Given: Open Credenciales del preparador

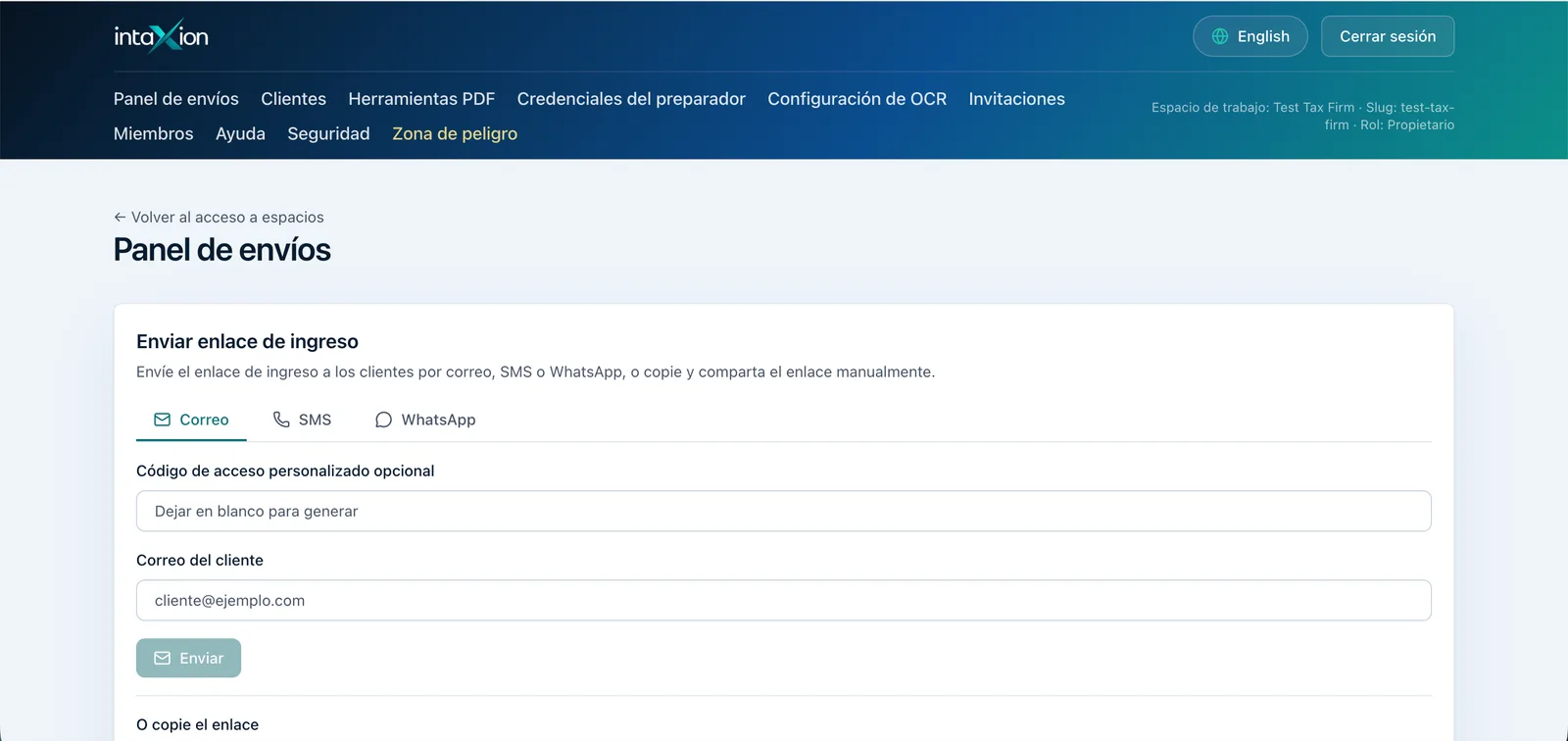Looking at the screenshot, I should click(x=631, y=99).
